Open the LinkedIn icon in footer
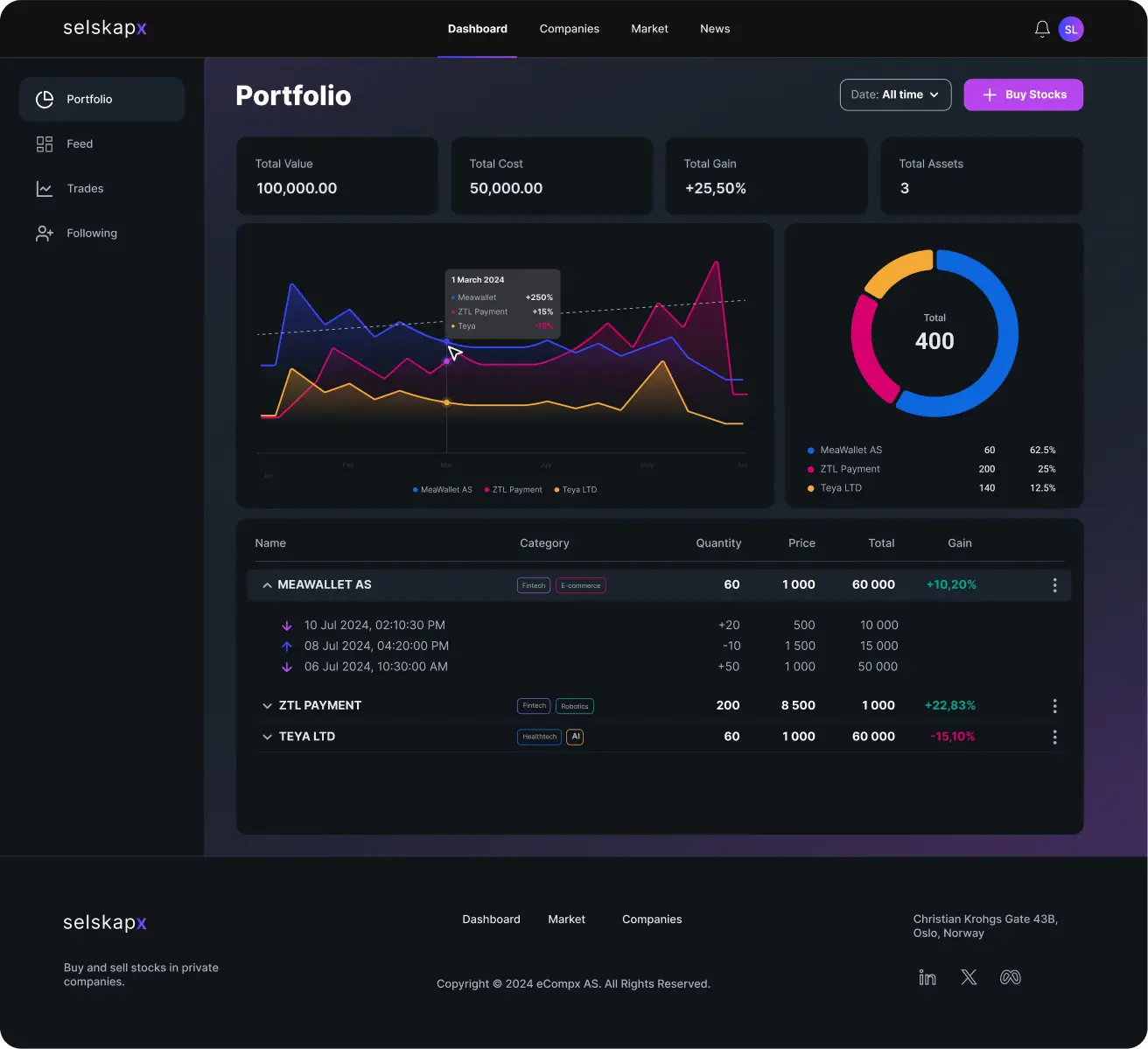1148x1049 pixels. 927,977
